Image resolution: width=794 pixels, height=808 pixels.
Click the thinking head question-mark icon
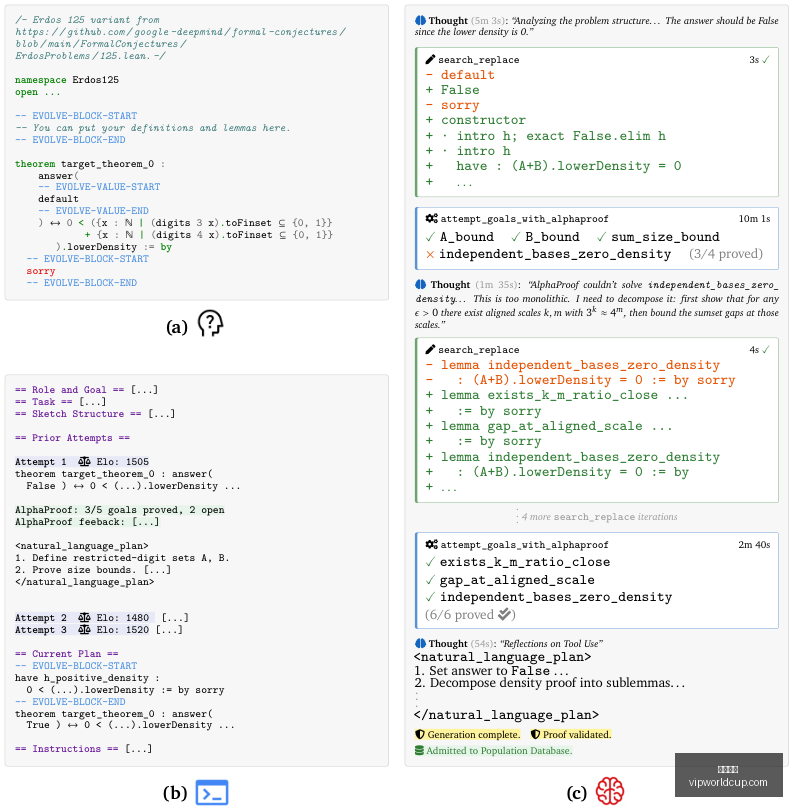point(210,324)
